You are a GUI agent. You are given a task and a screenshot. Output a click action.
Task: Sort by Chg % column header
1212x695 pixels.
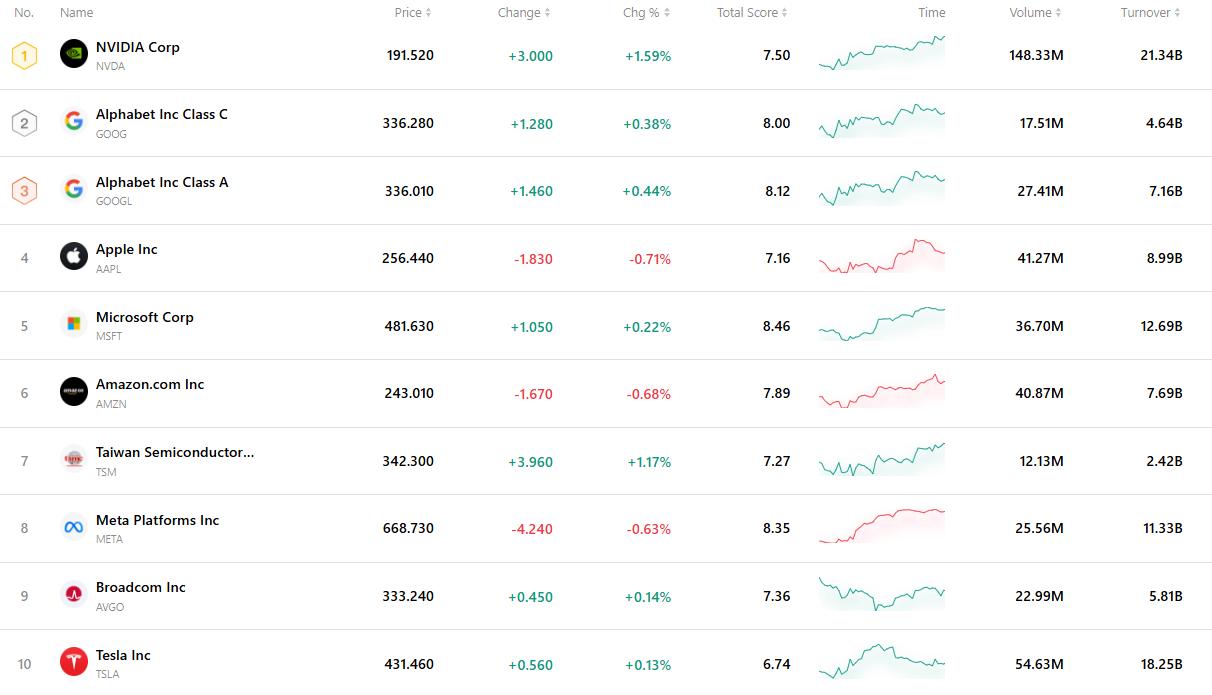pos(646,13)
